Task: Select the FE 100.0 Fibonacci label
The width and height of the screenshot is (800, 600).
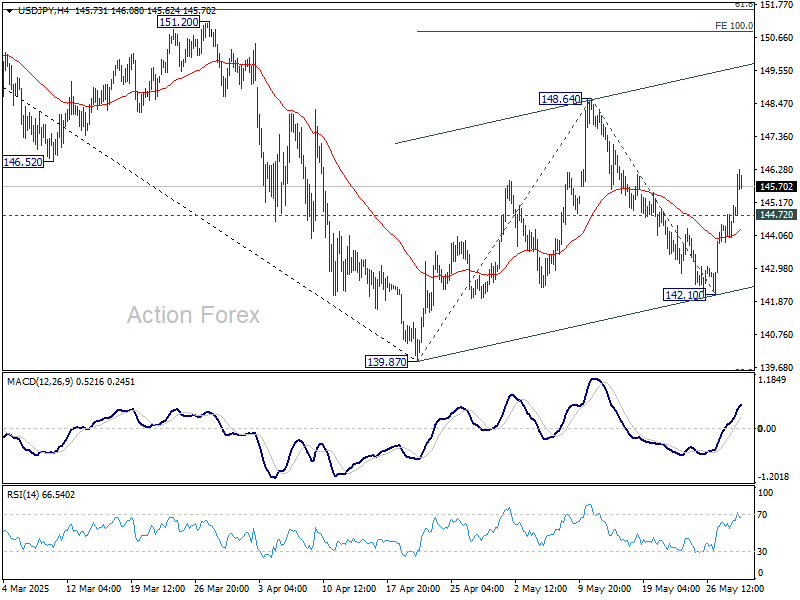Action: tap(734, 26)
